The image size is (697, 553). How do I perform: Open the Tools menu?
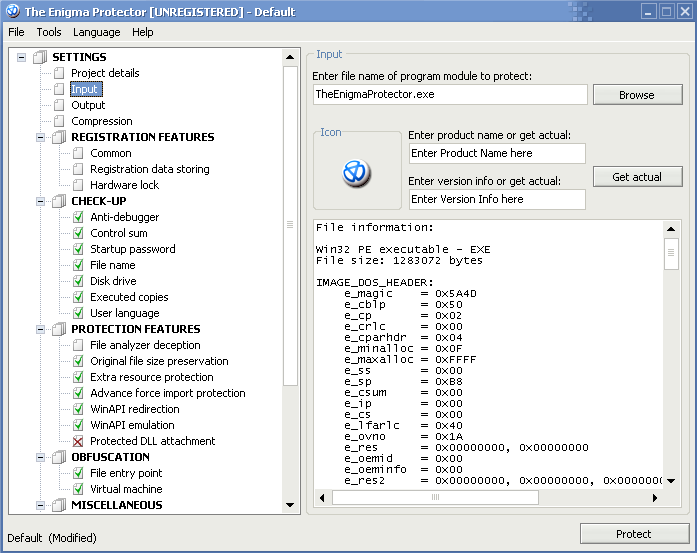(x=49, y=32)
